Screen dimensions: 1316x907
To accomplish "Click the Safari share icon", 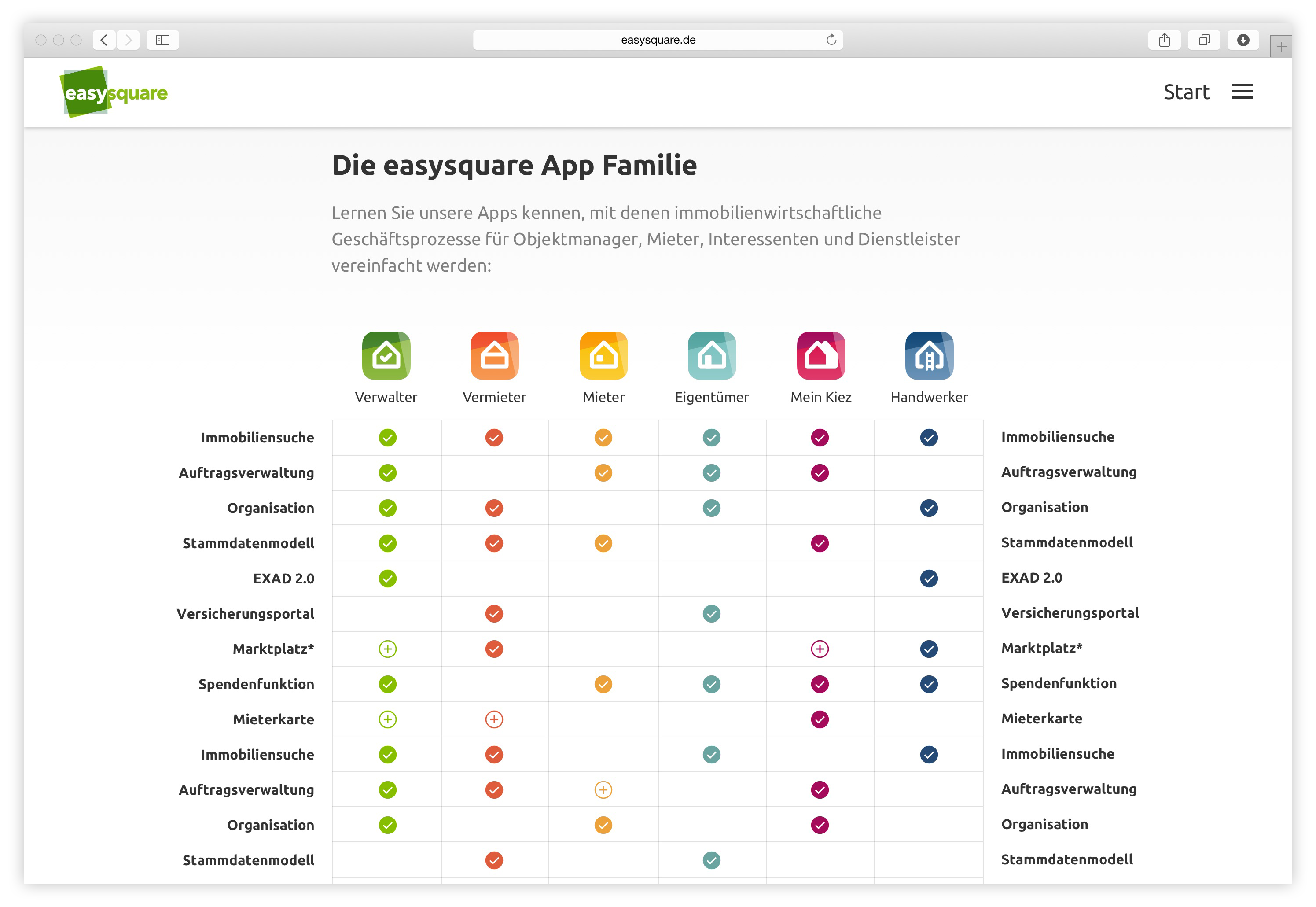I will click(x=1164, y=40).
